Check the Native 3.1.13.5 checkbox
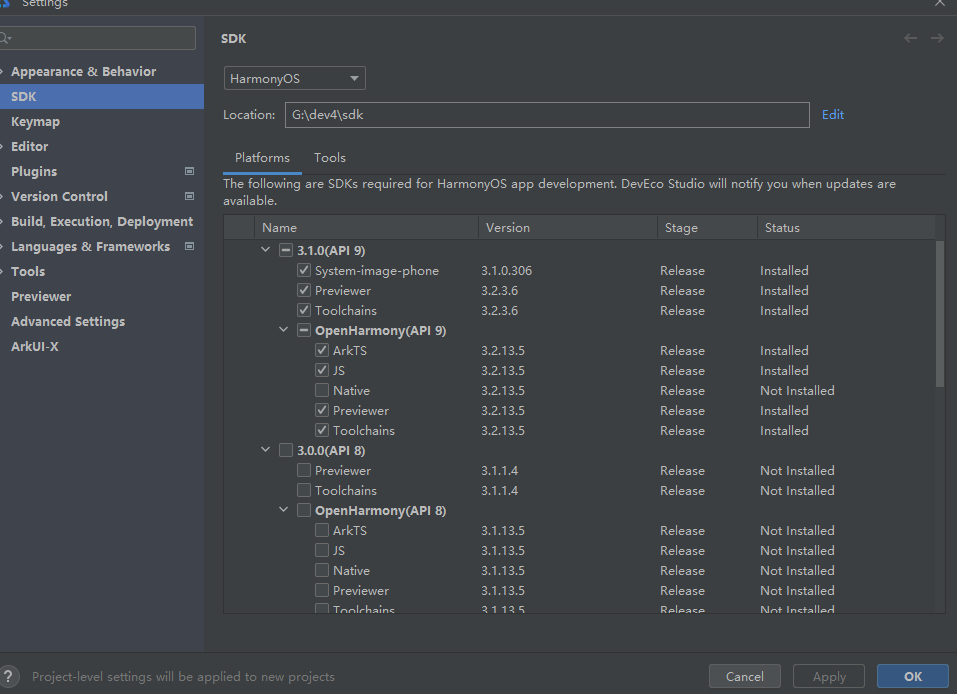Viewport: 957px width, 694px height. pos(322,570)
